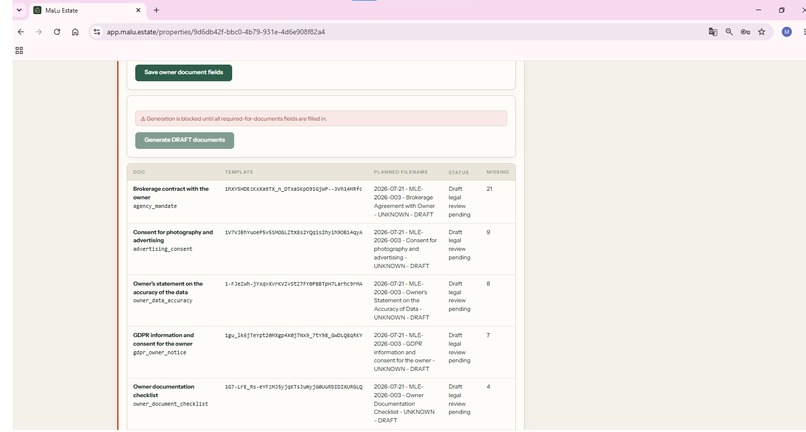
Task: Open the tab search dropdown arrow
Action: [19, 10]
